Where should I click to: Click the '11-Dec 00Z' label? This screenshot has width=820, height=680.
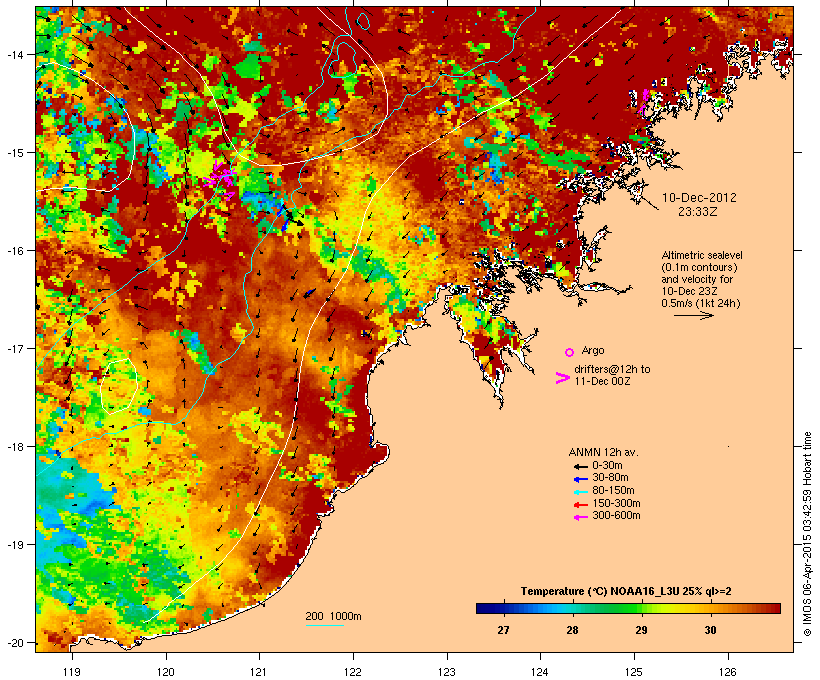coord(602,381)
